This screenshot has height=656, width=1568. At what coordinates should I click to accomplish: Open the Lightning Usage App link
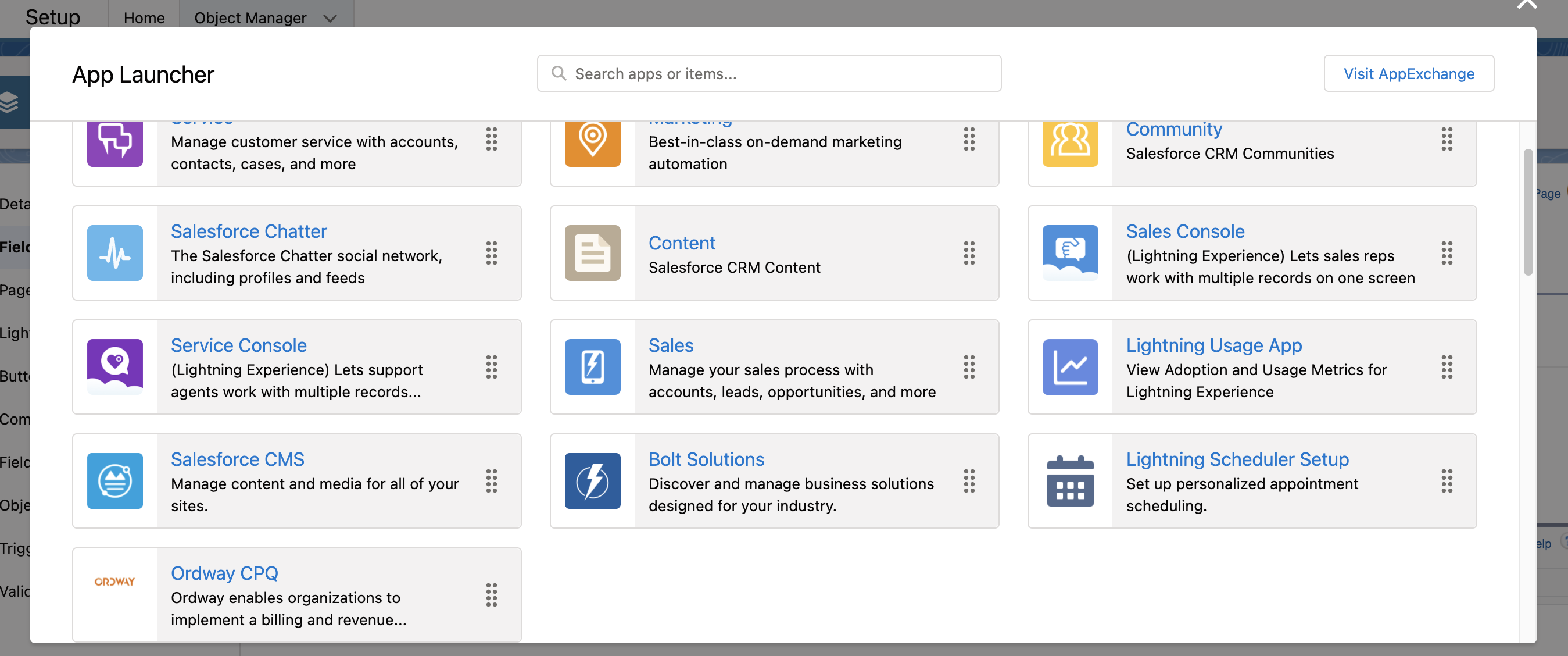coord(1213,345)
